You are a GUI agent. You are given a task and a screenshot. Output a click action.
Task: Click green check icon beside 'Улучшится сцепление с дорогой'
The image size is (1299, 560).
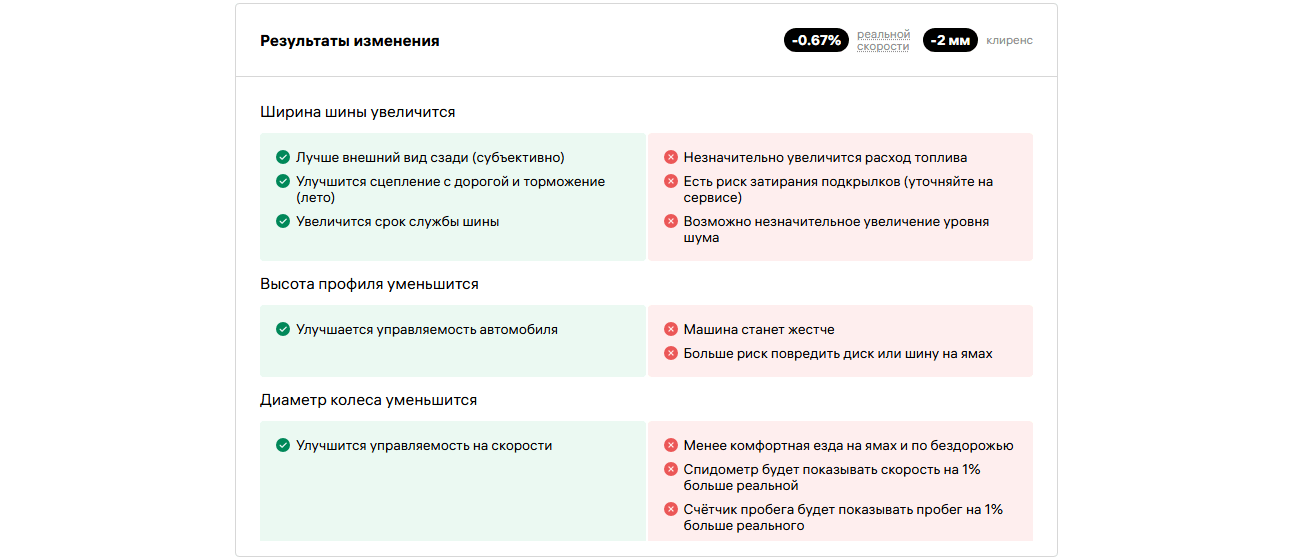pyautogui.click(x=283, y=181)
